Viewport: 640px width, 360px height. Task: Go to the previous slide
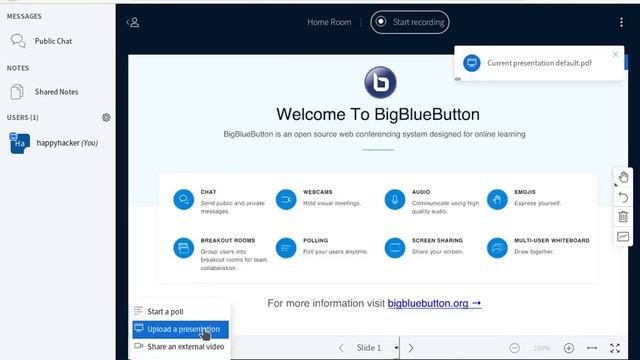pos(341,348)
